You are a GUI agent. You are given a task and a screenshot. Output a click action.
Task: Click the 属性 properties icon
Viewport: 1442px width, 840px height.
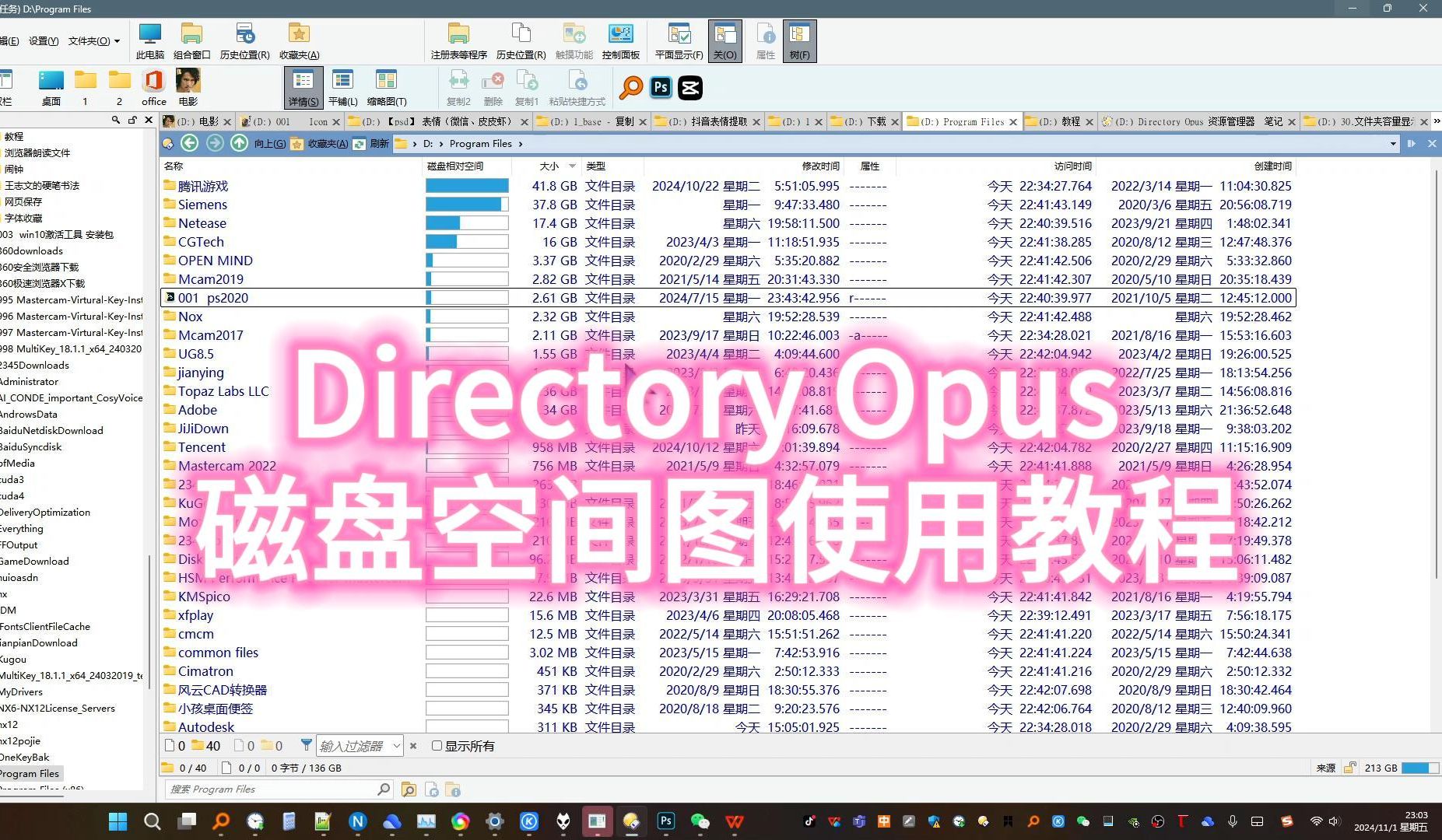pos(766,40)
